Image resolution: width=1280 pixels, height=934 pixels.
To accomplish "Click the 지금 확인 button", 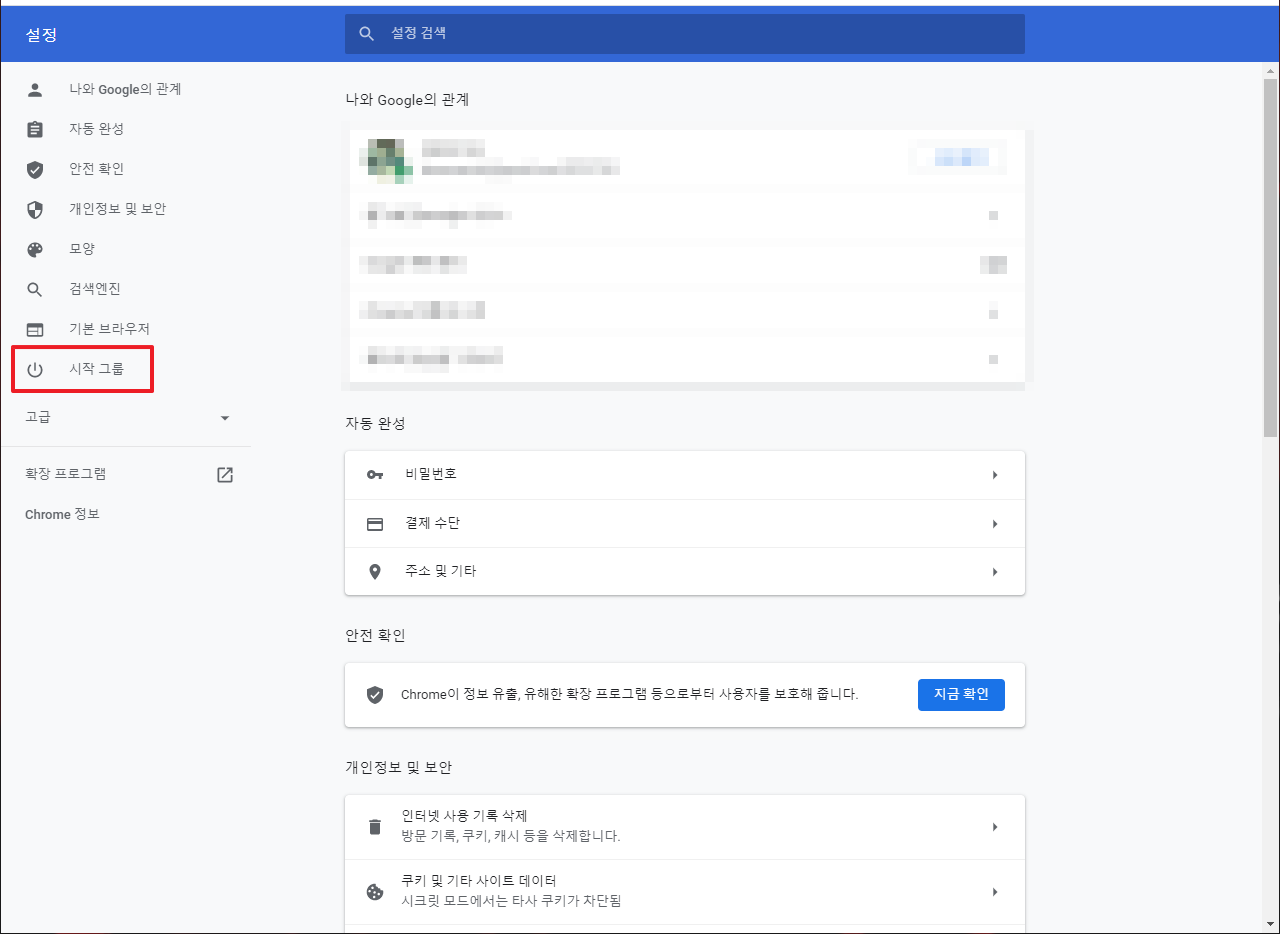I will point(961,694).
